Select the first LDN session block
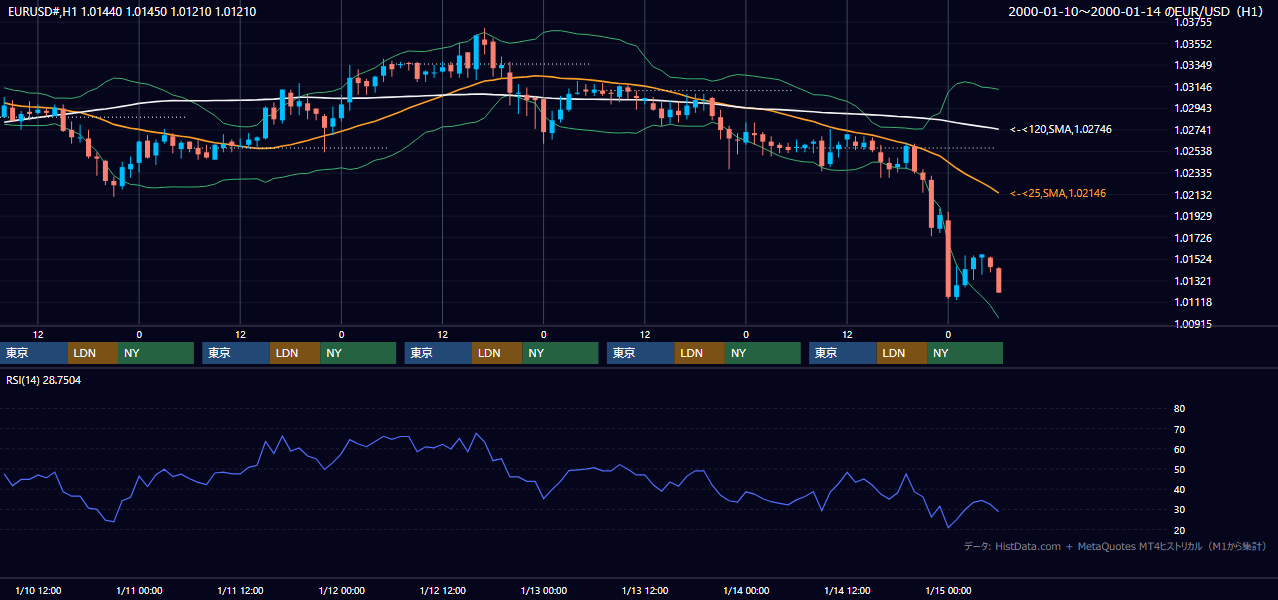Screen dimensions: 1278x600 click(x=93, y=353)
